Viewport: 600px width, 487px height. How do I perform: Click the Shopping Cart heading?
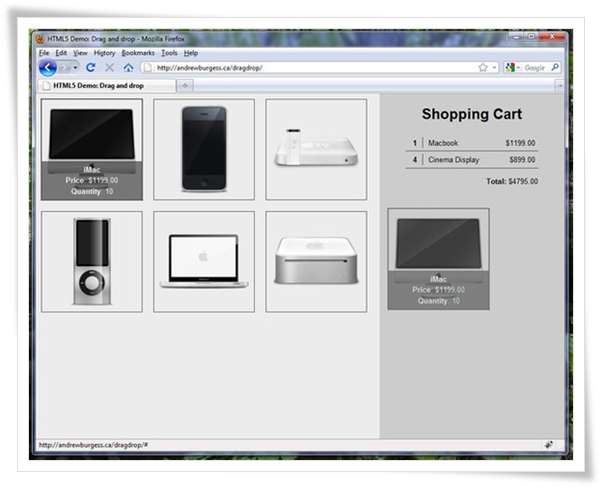coord(472,114)
